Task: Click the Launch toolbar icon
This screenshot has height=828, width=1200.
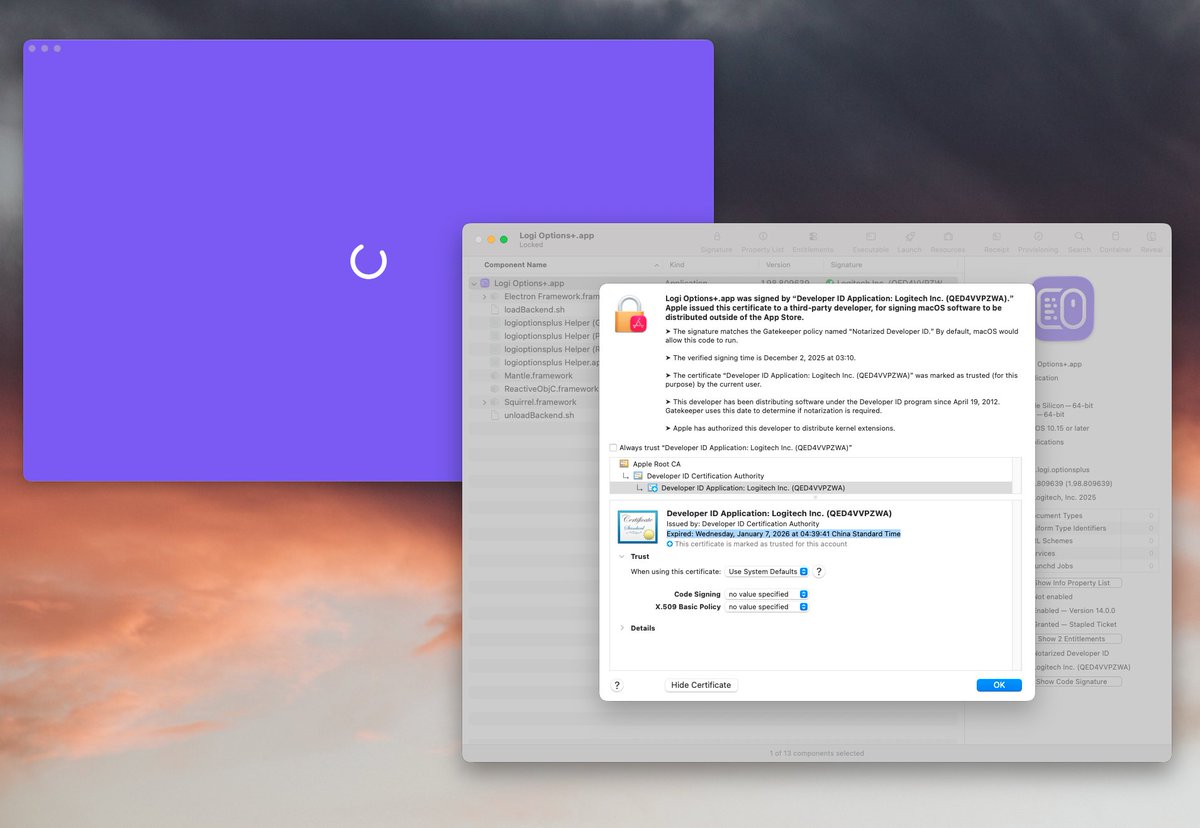Action: click(909, 237)
